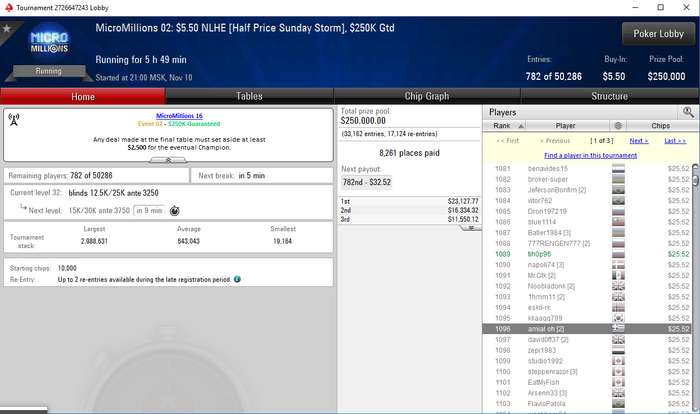Click the re-entry info icon
The image size is (700, 414).
(x=237, y=279)
